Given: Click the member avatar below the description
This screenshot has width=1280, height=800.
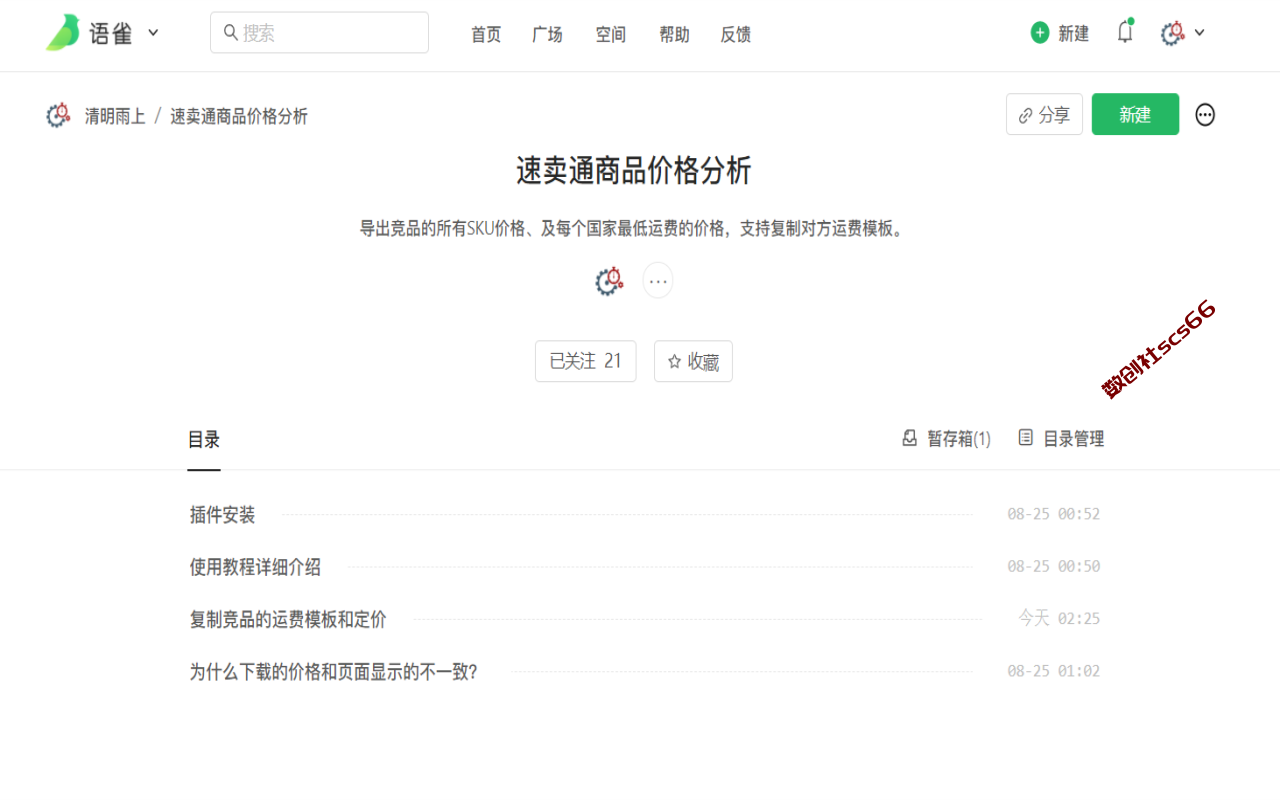Looking at the screenshot, I should pos(609,281).
